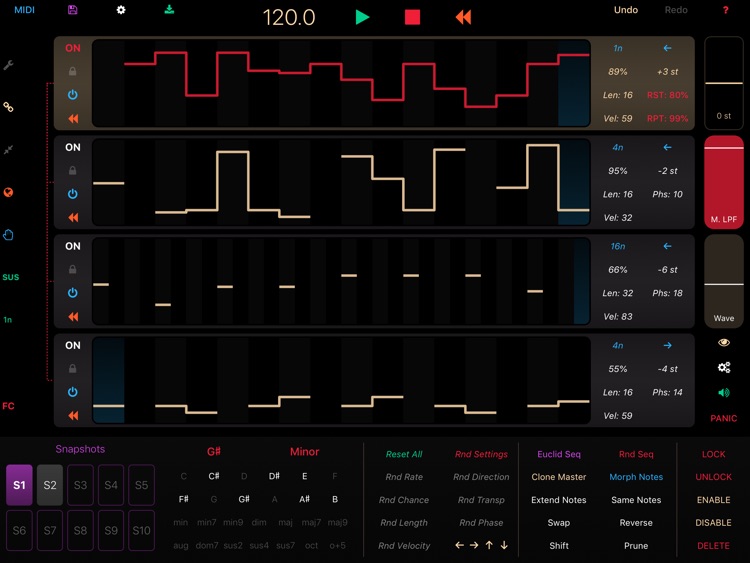Toggle the power icon of track two
The height and width of the screenshot is (563, 750).
[x=73, y=194]
